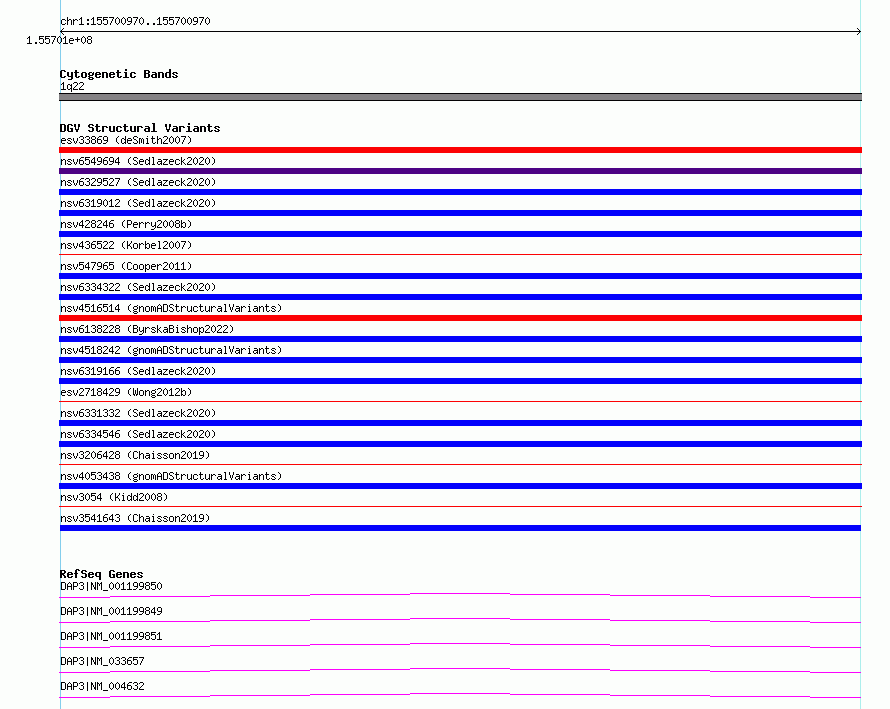This screenshot has width=890, height=709.
Task: Click the magenta line under DAP3|NM_033657
Action: [460, 670]
